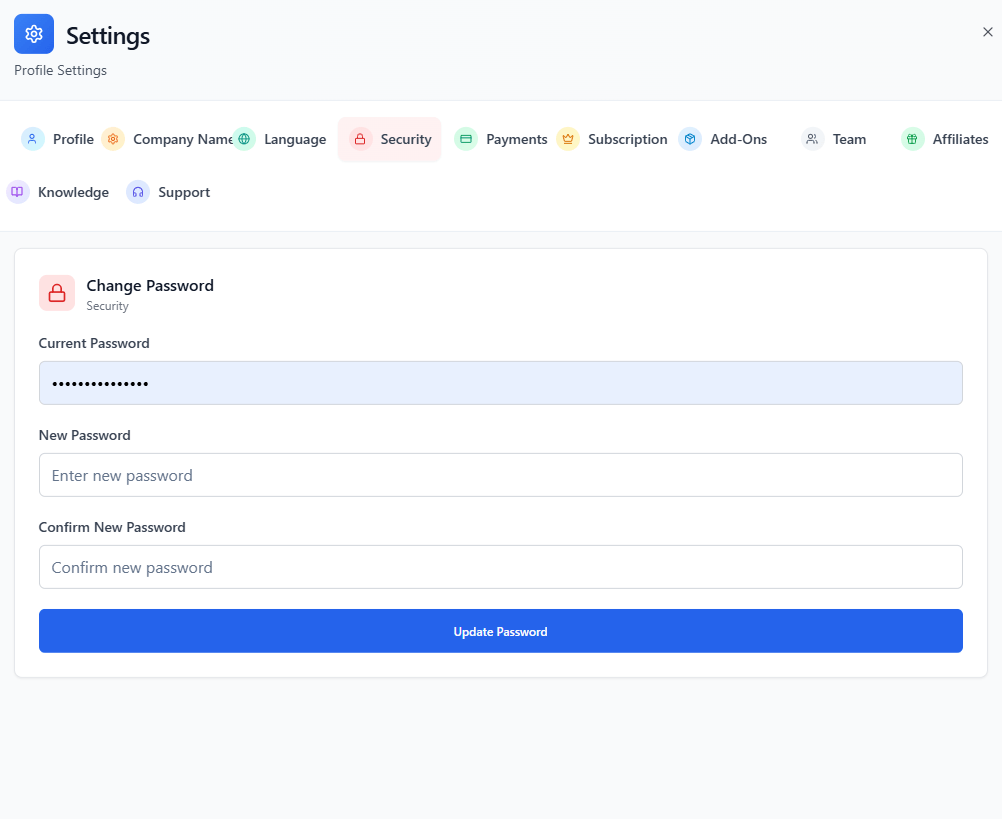1002x819 pixels.
Task: Select the Profile person icon
Action: pos(32,139)
